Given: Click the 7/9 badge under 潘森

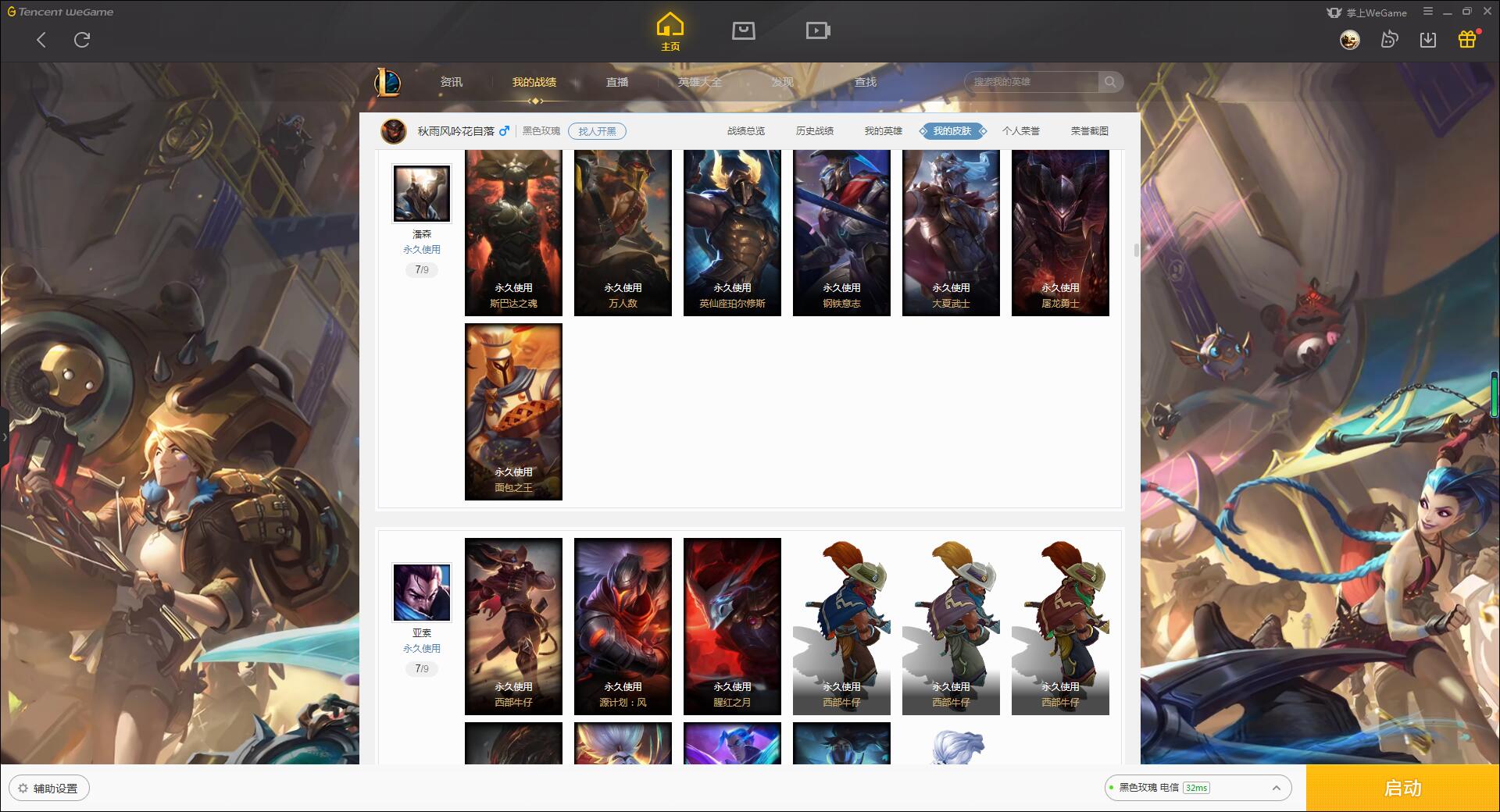Looking at the screenshot, I should (x=422, y=270).
